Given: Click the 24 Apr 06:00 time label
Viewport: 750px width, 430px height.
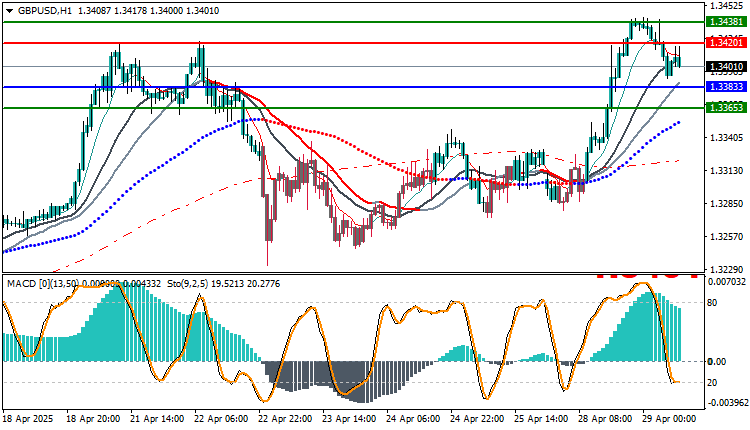Looking at the screenshot, I should [414, 419].
